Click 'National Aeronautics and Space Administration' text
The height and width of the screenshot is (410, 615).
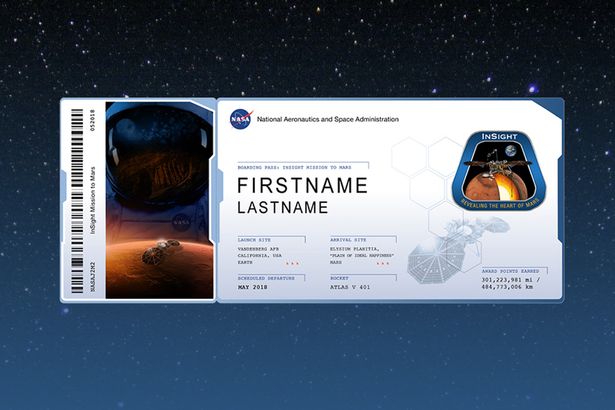[328, 119]
